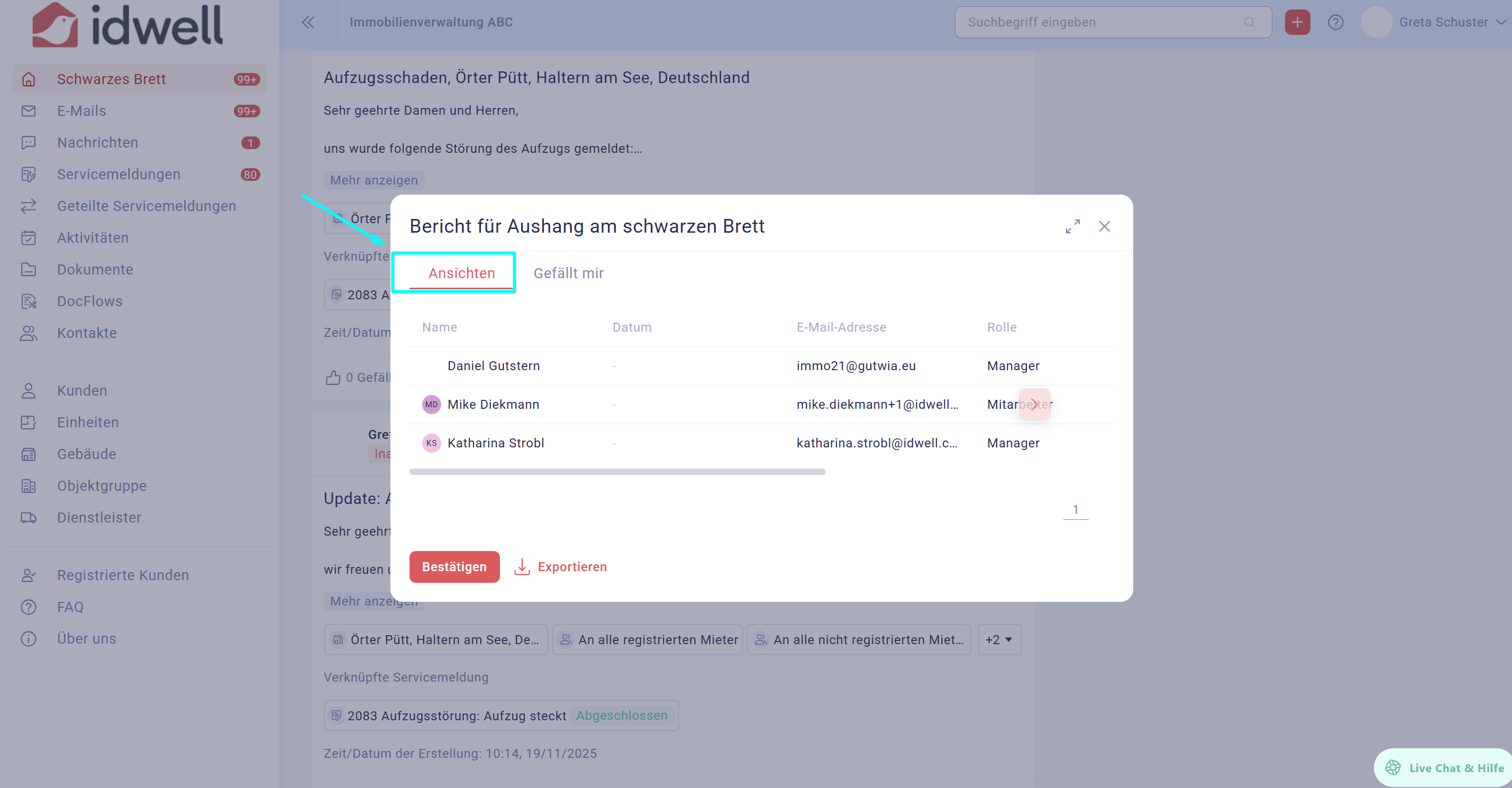Expand the +2 recipients dropdown
The width and height of the screenshot is (1512, 788).
(x=999, y=639)
